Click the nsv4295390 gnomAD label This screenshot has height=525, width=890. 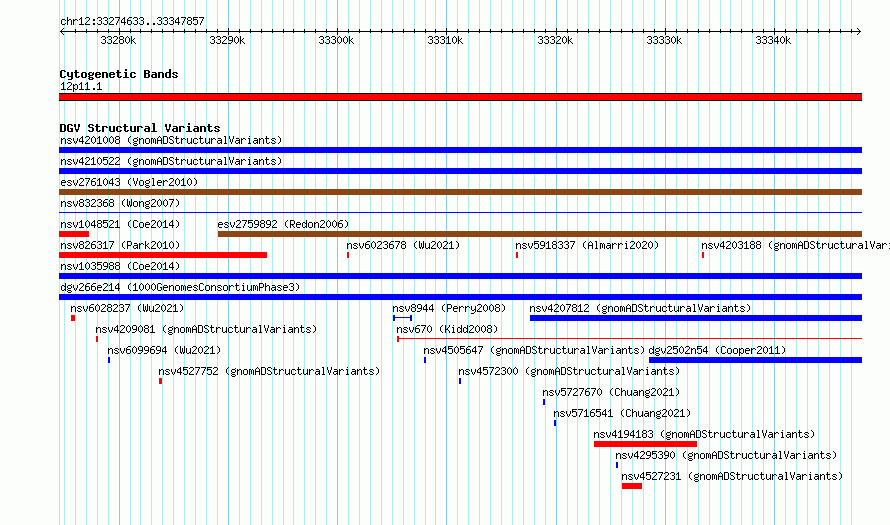pos(726,455)
